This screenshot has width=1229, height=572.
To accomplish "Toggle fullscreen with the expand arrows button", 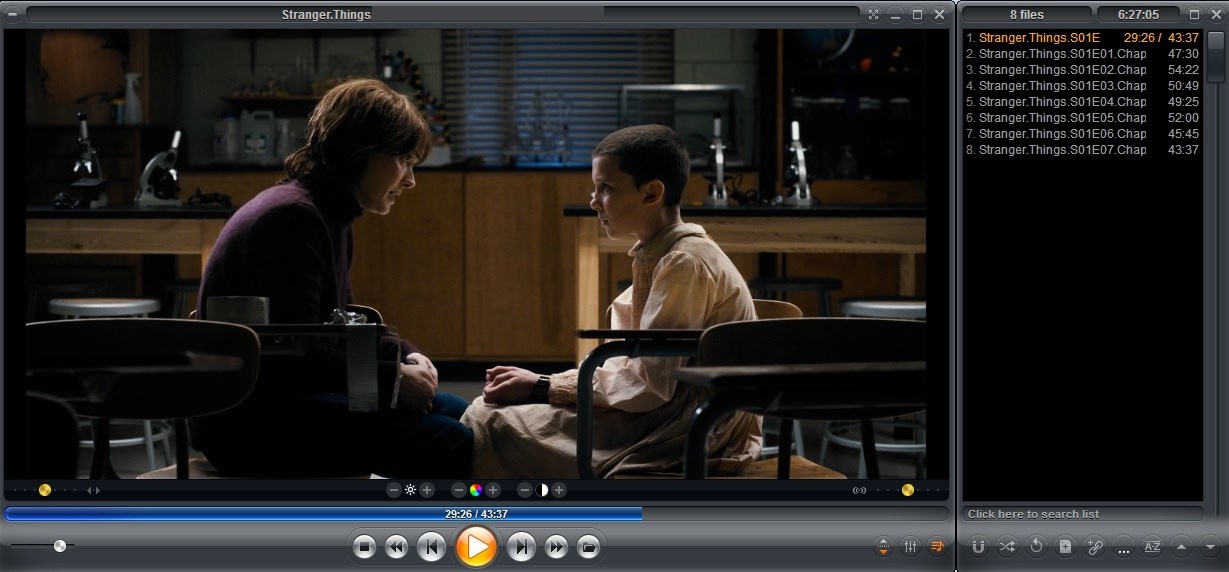I will click(x=873, y=14).
